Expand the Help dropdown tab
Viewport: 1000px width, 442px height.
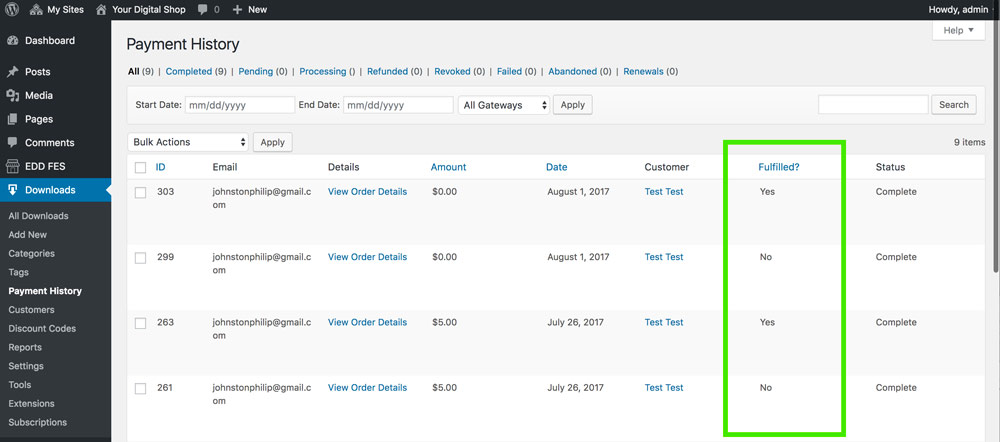pyautogui.click(x=959, y=31)
